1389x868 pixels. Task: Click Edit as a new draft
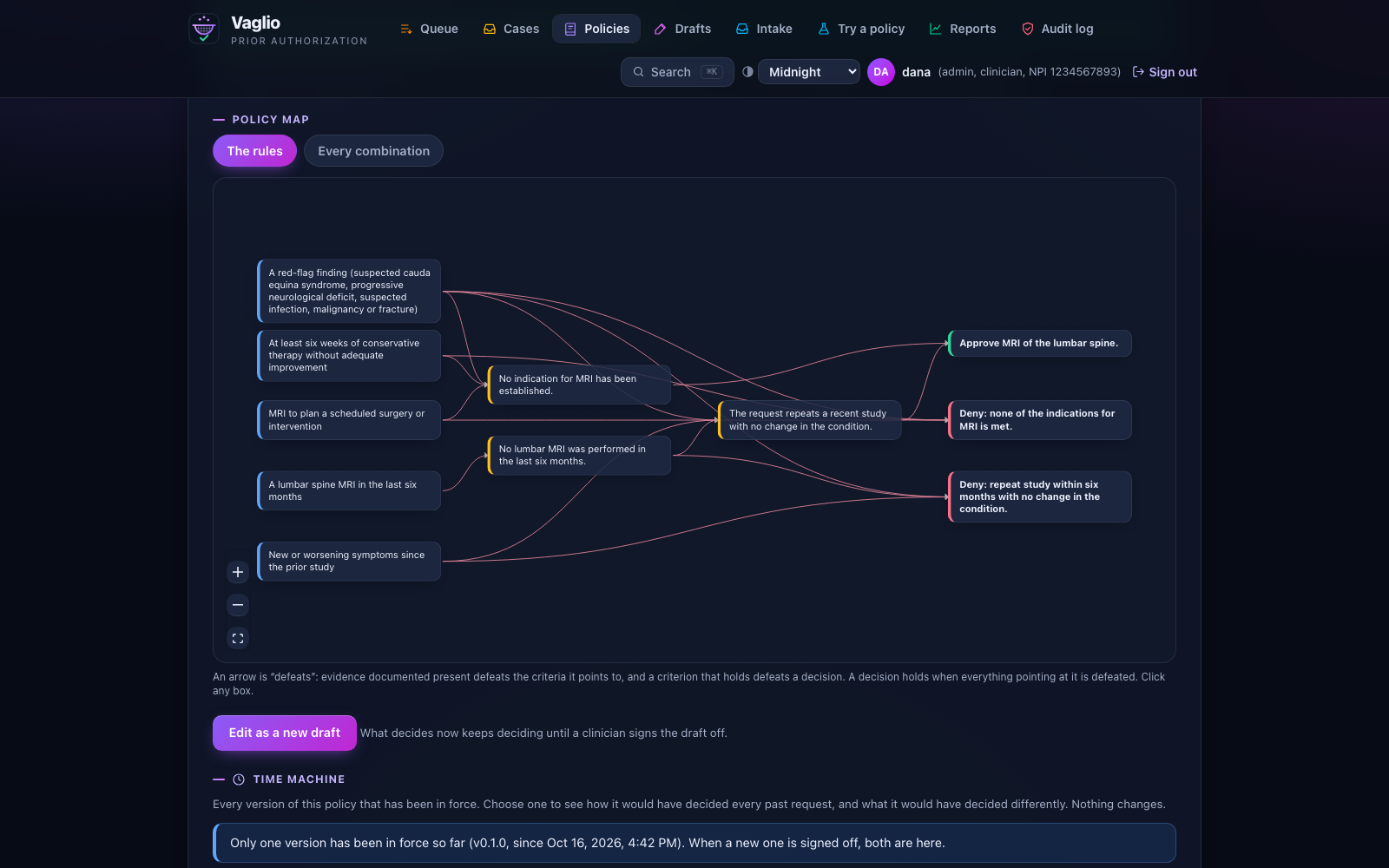click(x=285, y=733)
